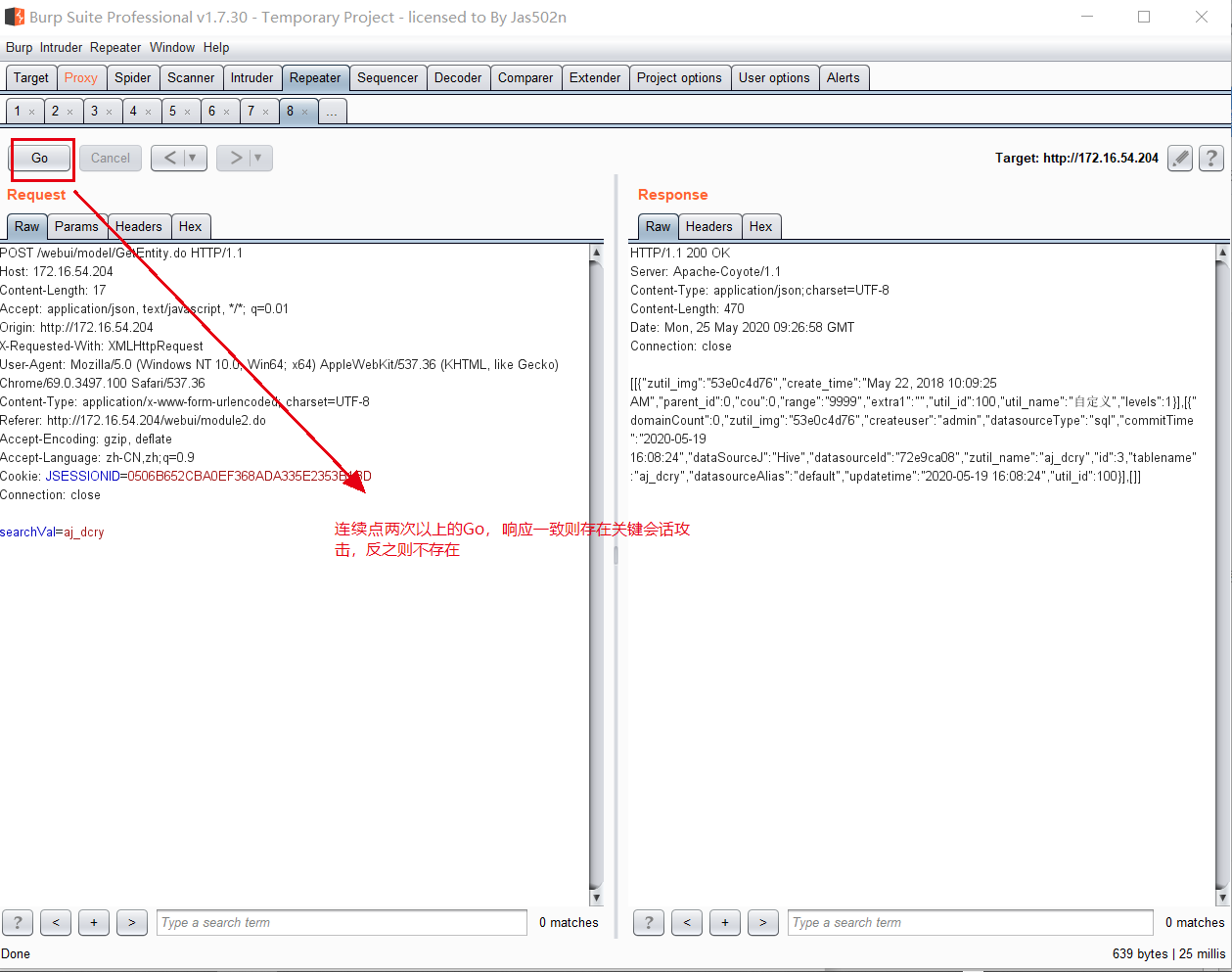
Task: Open the Decoder tab
Action: (458, 77)
